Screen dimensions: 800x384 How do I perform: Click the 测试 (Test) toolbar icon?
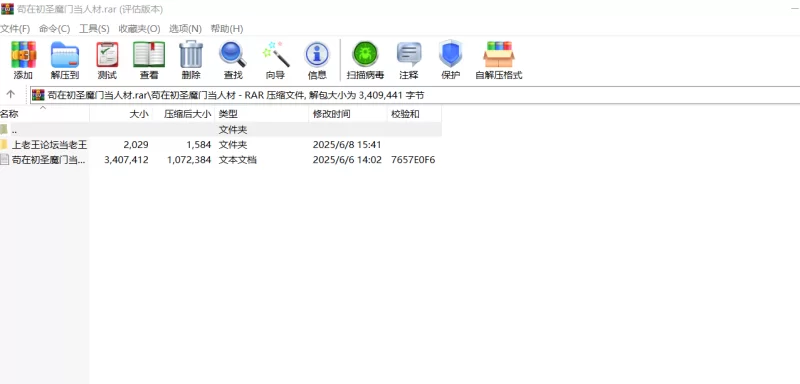point(107,55)
